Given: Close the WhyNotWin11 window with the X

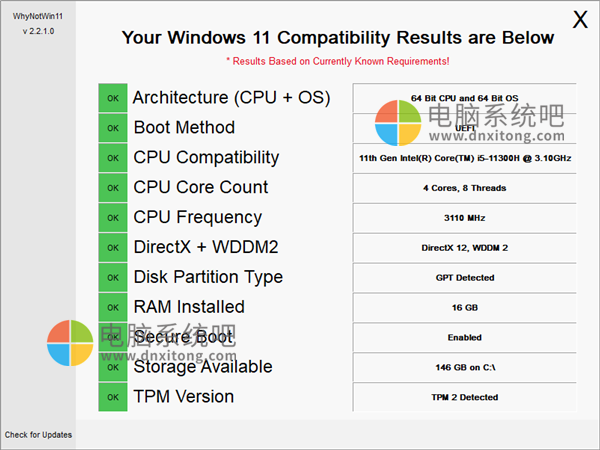Looking at the screenshot, I should 580,20.
